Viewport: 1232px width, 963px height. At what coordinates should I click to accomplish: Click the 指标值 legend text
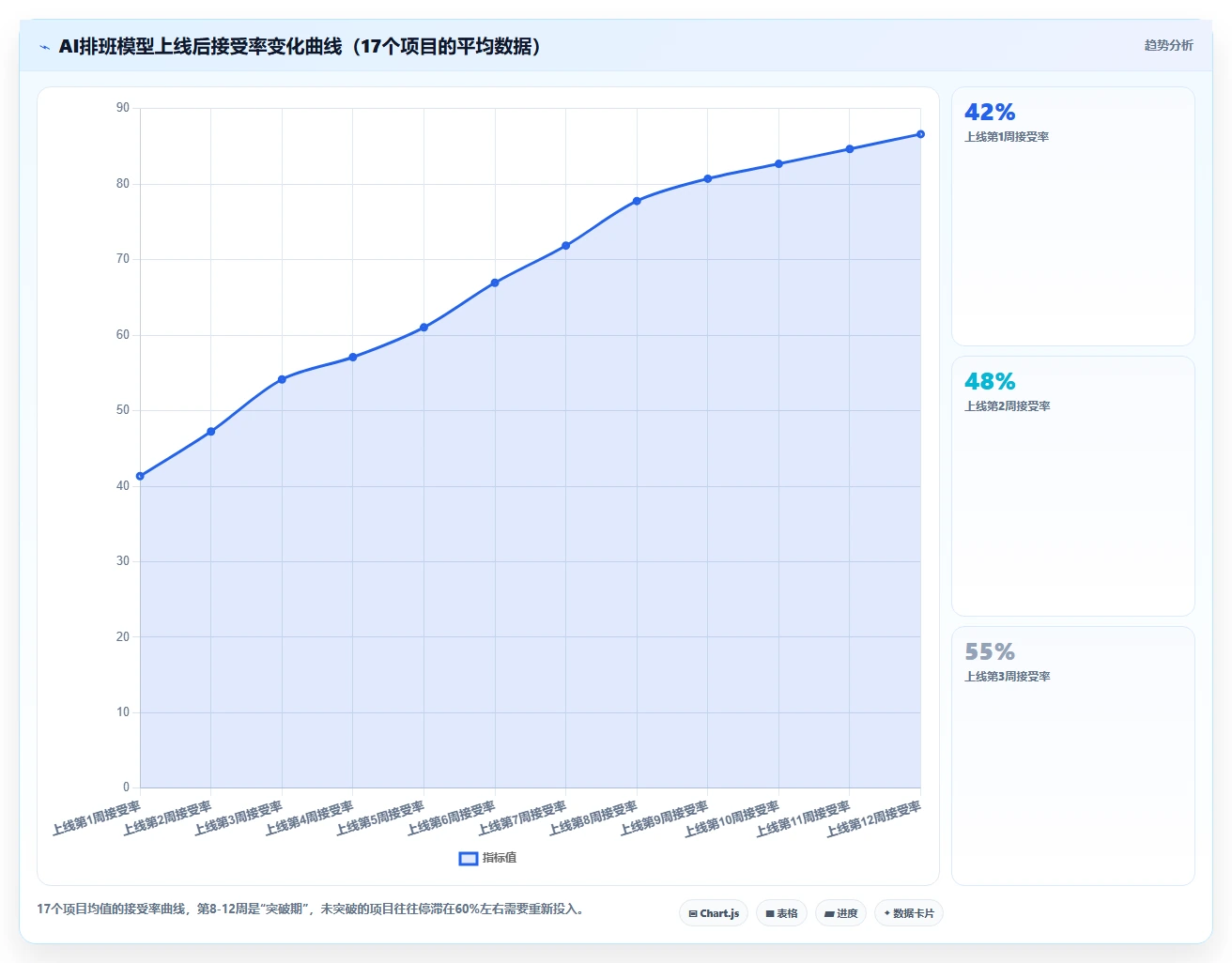(500, 858)
